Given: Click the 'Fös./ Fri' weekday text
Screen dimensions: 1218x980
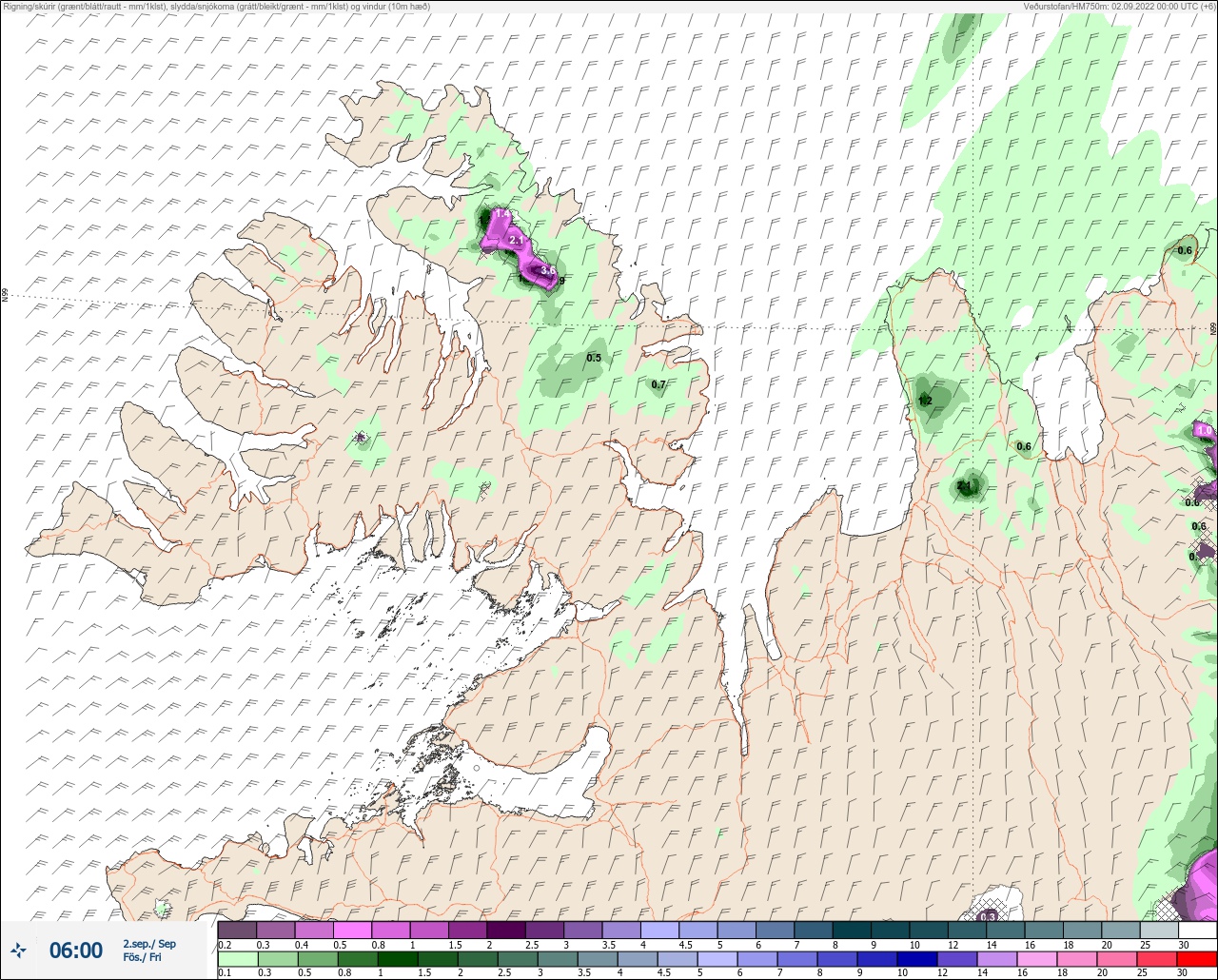Looking at the screenshot, I should tap(143, 958).
